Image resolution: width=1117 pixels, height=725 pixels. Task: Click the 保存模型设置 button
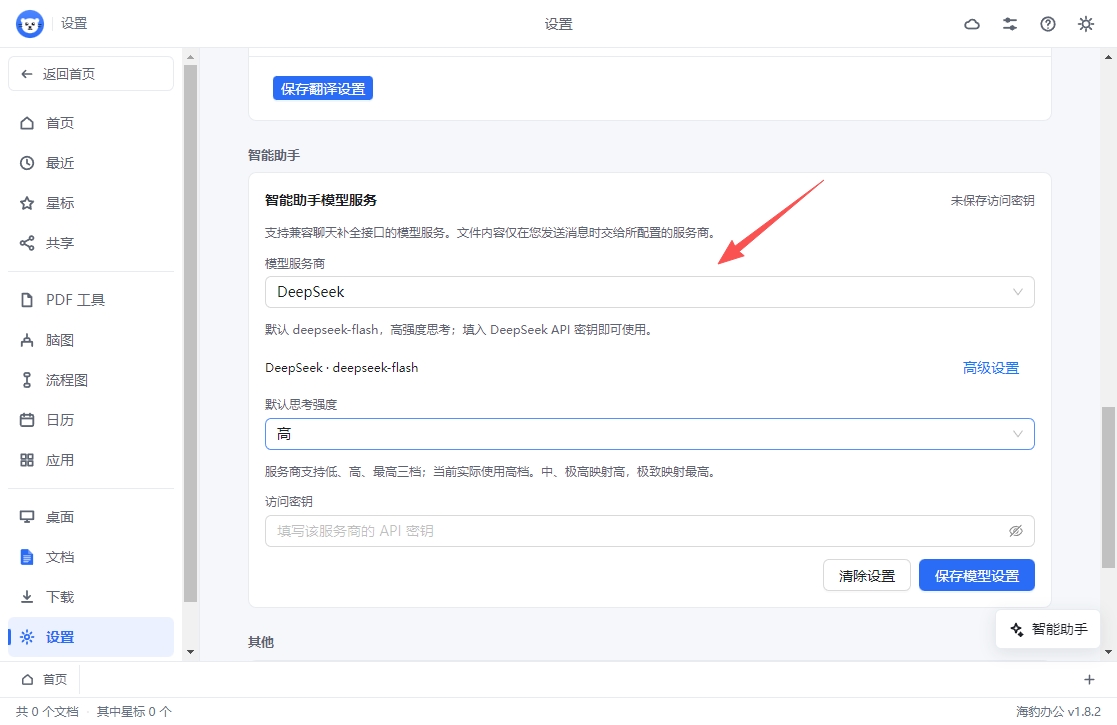(x=976, y=575)
